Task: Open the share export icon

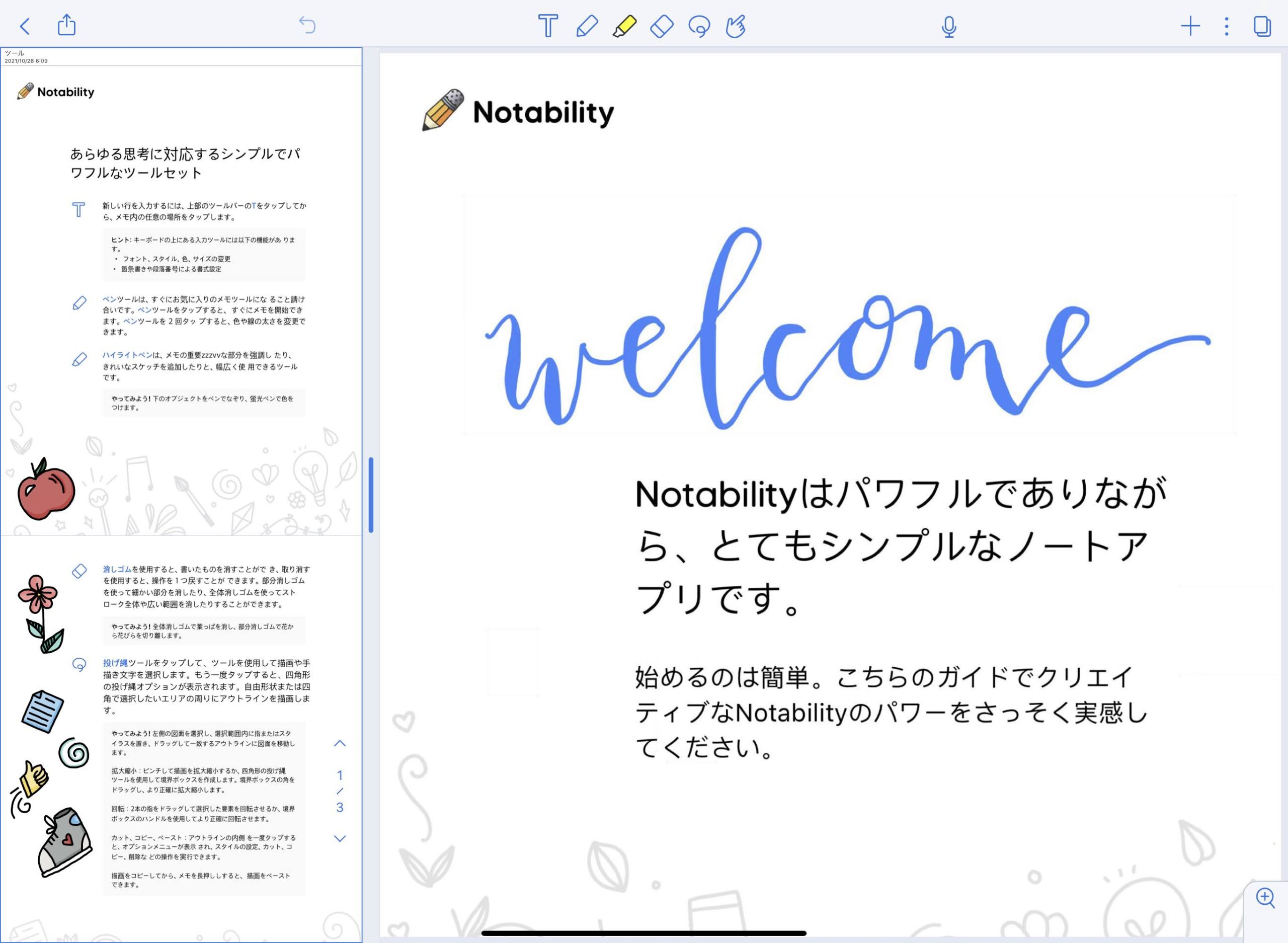Action: point(67,25)
